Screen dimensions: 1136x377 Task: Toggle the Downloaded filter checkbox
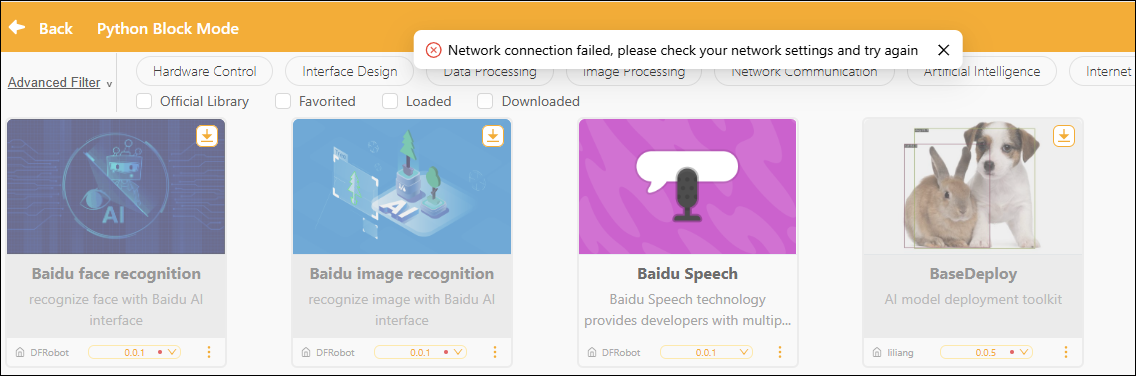tap(485, 101)
